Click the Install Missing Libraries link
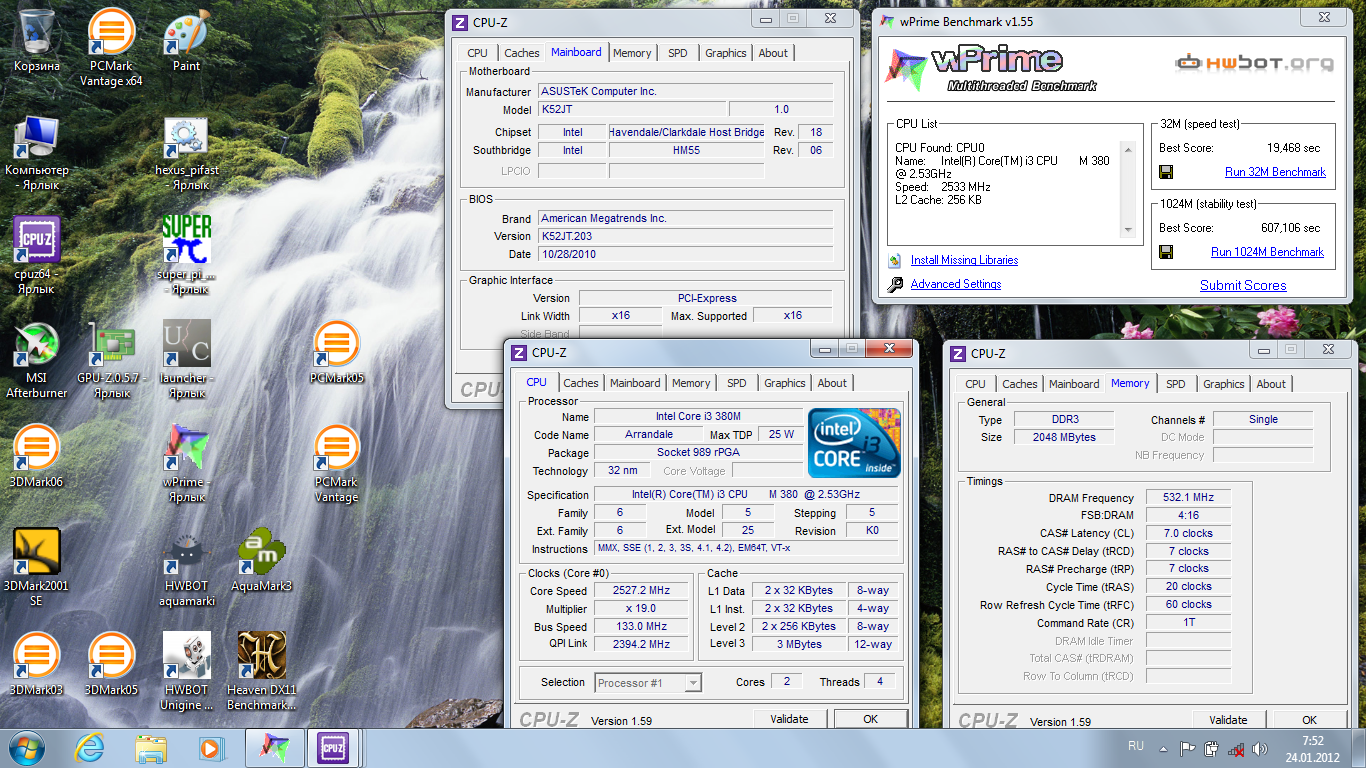 tap(964, 260)
